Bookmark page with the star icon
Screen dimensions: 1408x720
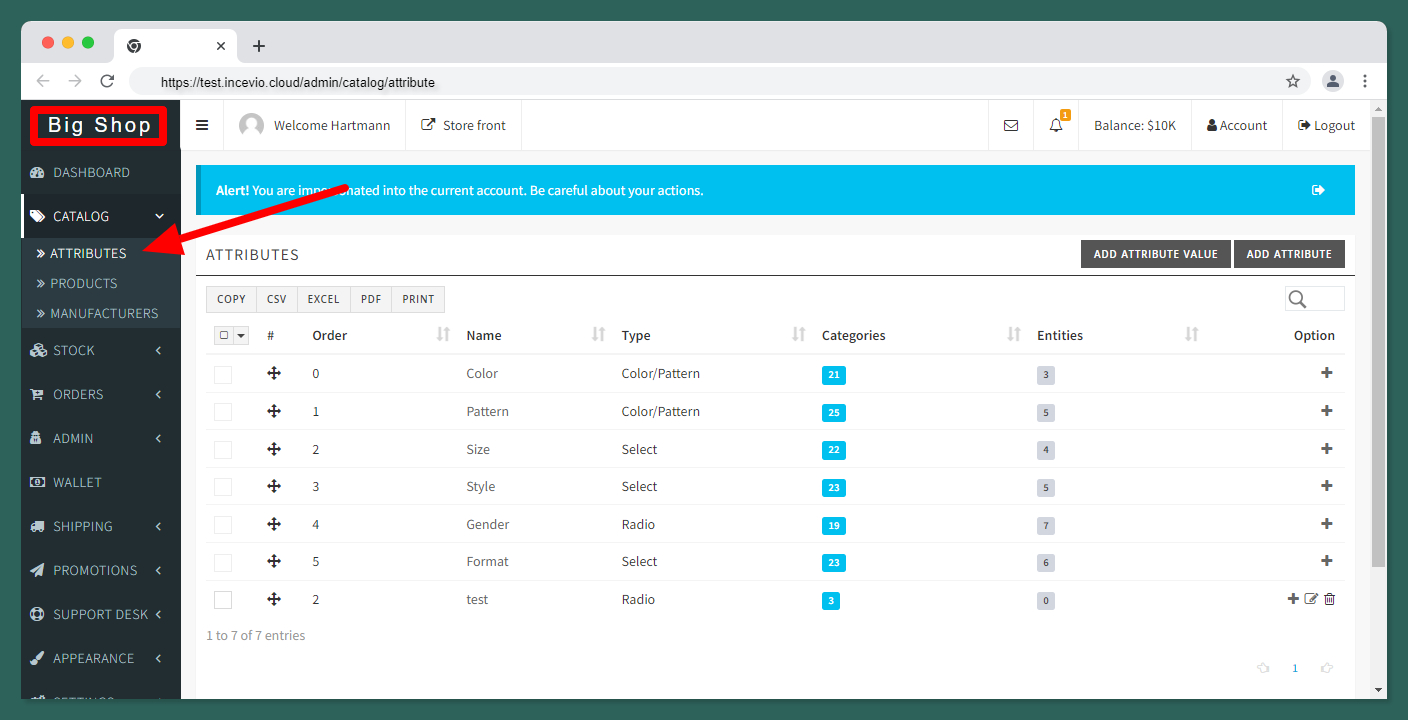(x=1293, y=82)
